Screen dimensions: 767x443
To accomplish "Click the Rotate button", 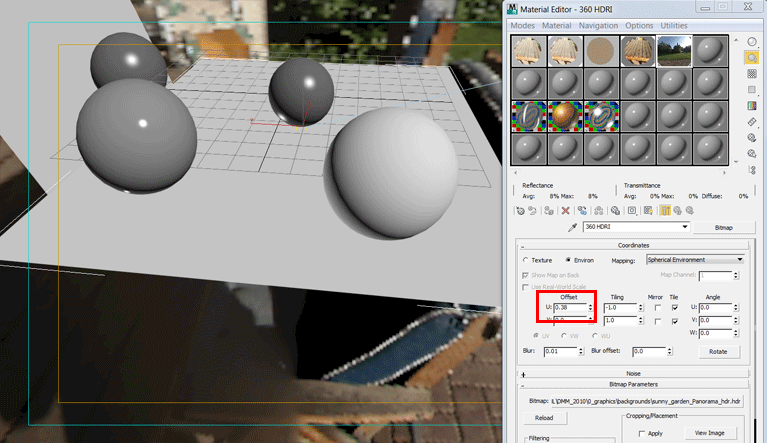I will tap(718, 352).
